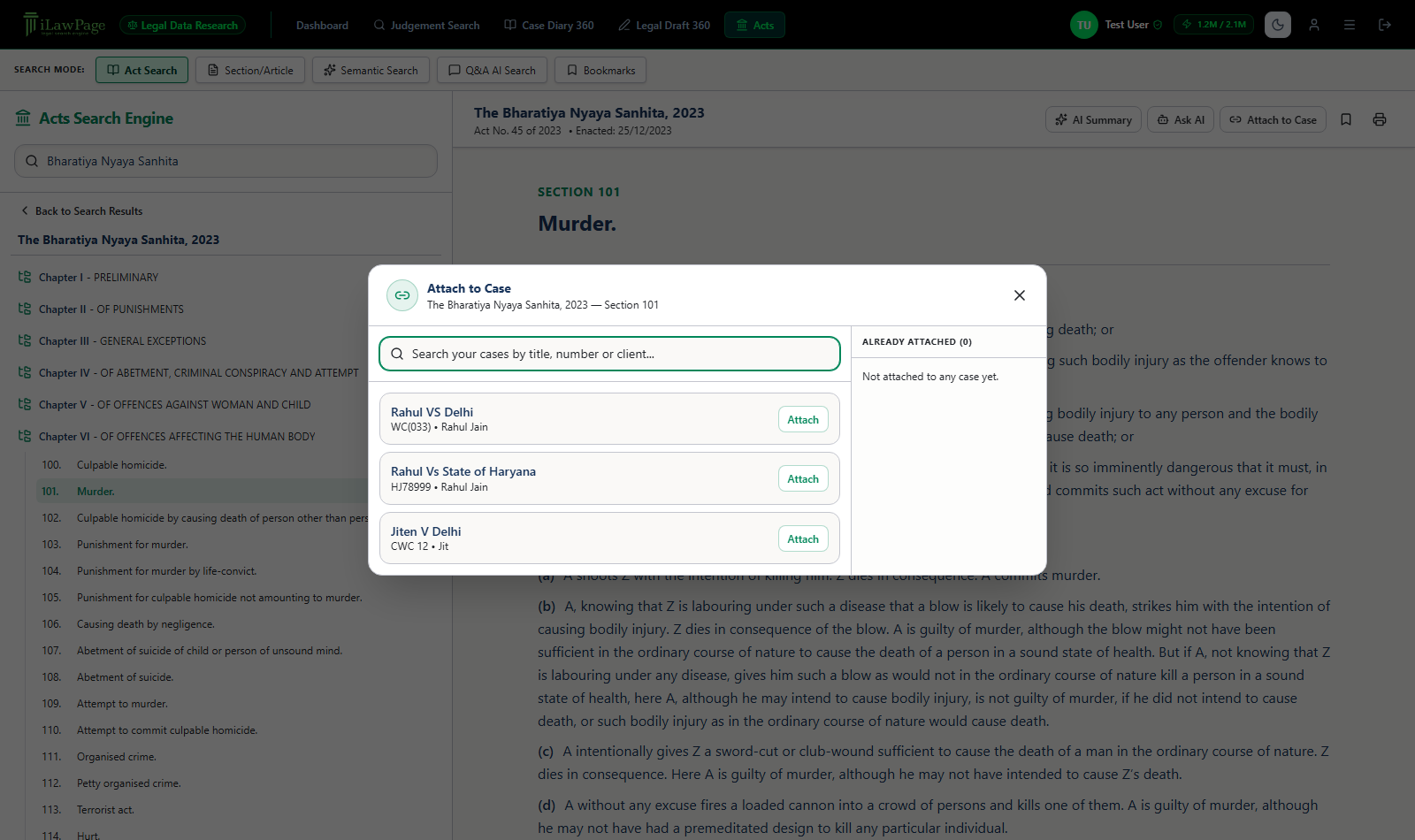Expand Chapter IV abetment and conspiracy

tap(188, 373)
